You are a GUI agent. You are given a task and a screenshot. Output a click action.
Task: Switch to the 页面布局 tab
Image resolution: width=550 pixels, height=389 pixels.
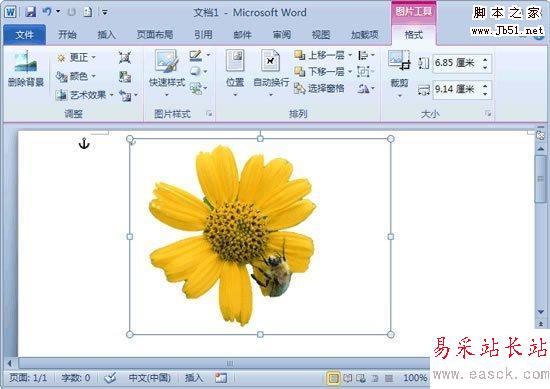(155, 34)
